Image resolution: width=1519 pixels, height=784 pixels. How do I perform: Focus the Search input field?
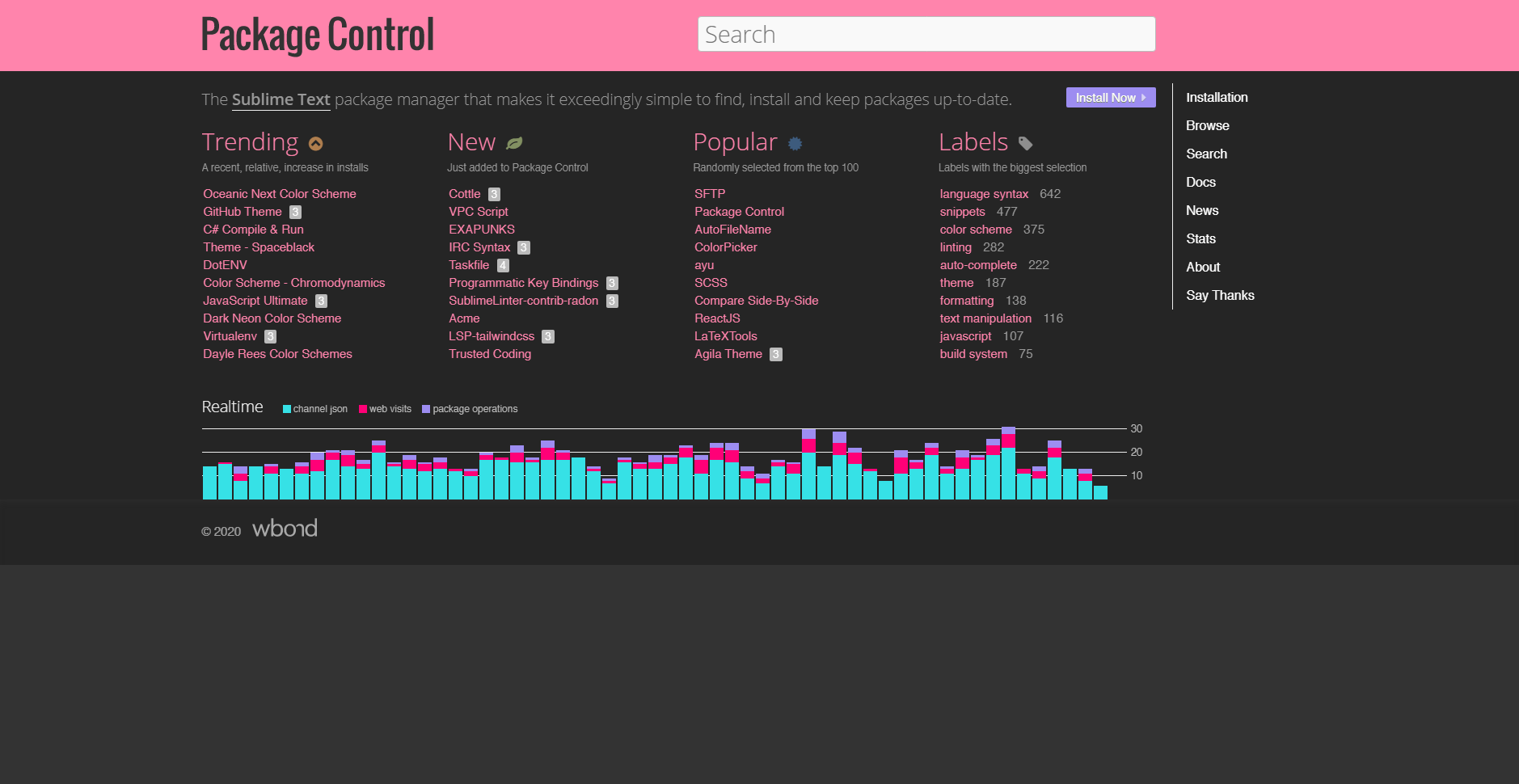[x=926, y=34]
